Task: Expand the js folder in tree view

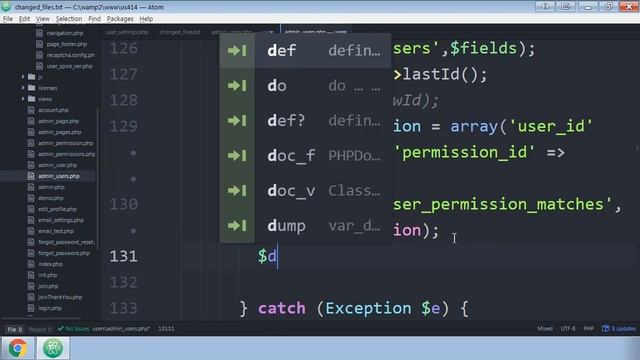Action: [23, 77]
